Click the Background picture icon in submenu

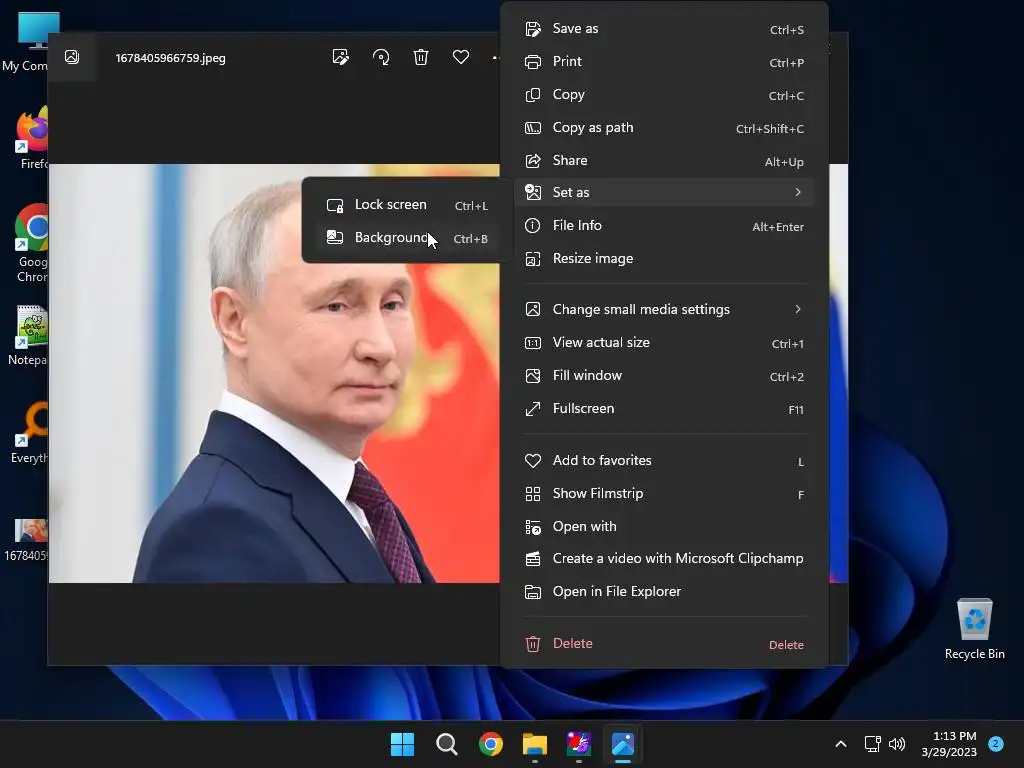pos(335,238)
